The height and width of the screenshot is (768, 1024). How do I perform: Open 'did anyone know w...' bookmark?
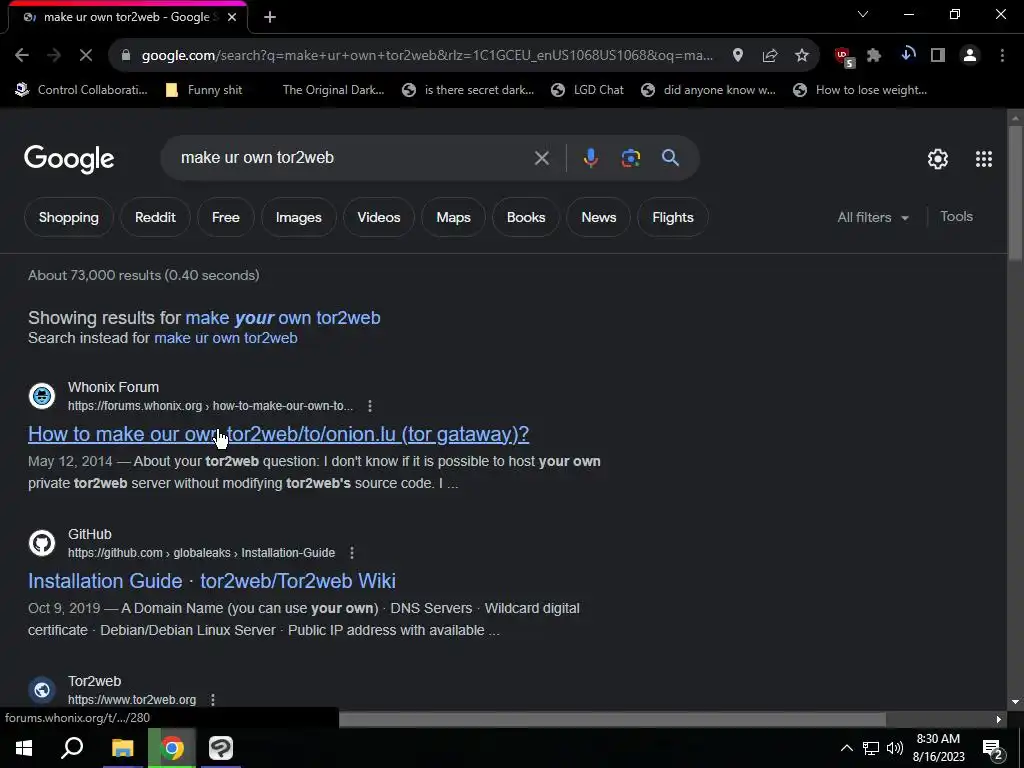[709, 90]
